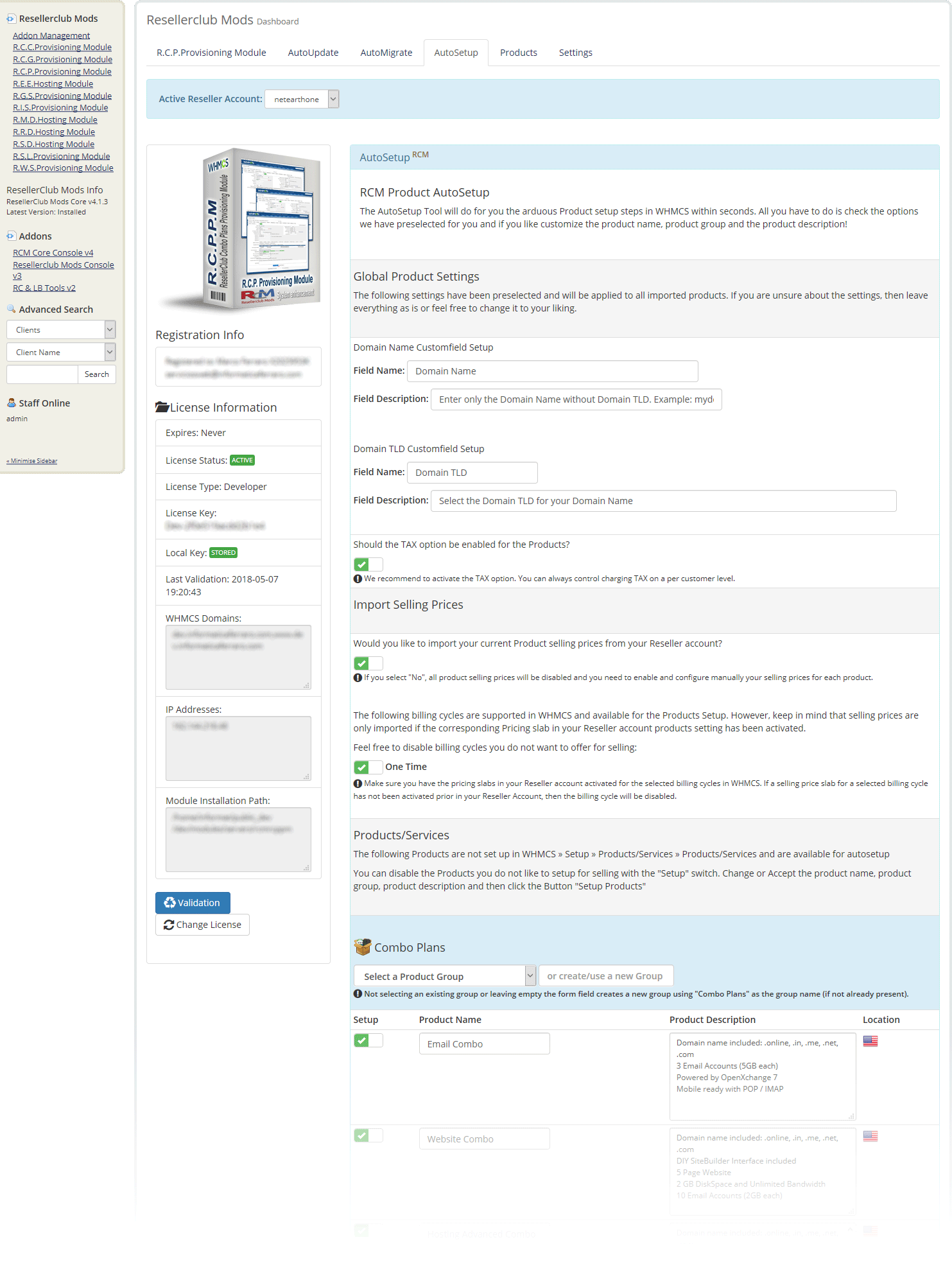The width and height of the screenshot is (952, 1267).
Task: Open R.C.C.Provisioning Module link
Action: point(62,47)
